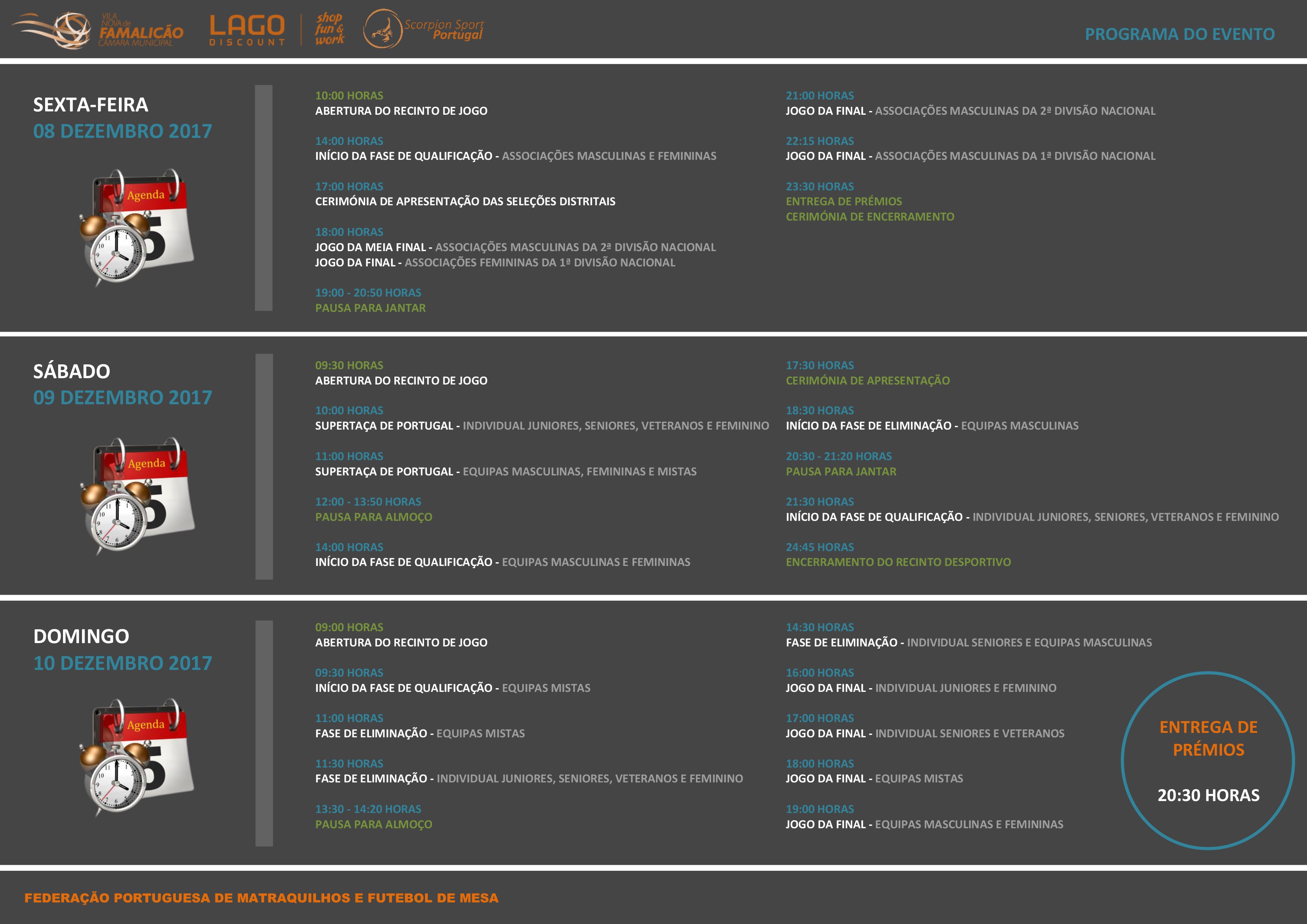Click the LAGO Discount logo
This screenshot has height=924, width=1307.
247,30
